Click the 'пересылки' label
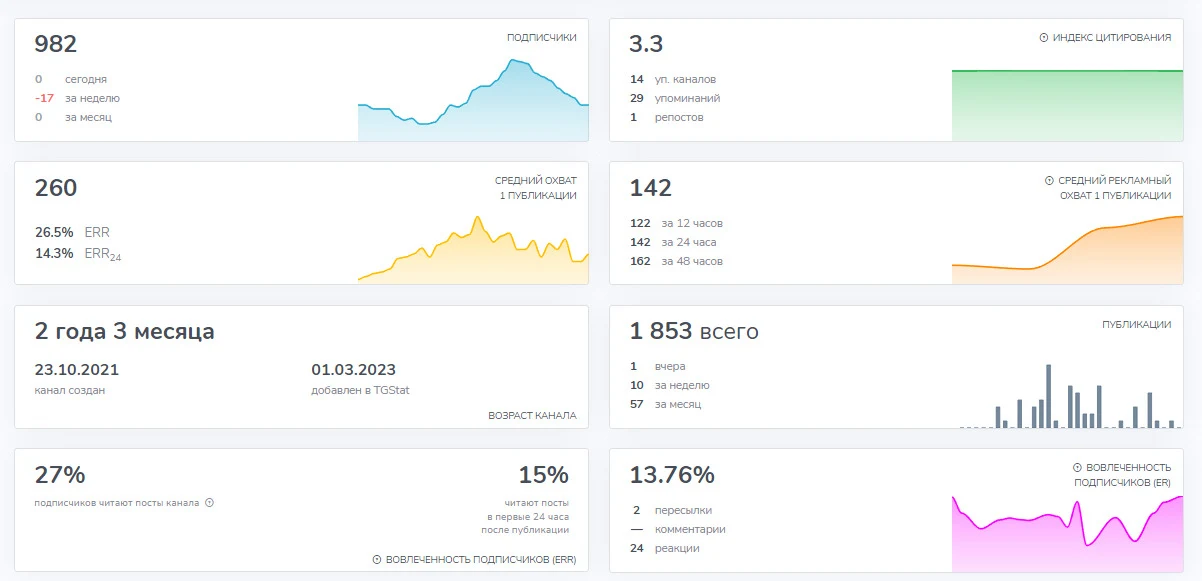 pos(683,510)
